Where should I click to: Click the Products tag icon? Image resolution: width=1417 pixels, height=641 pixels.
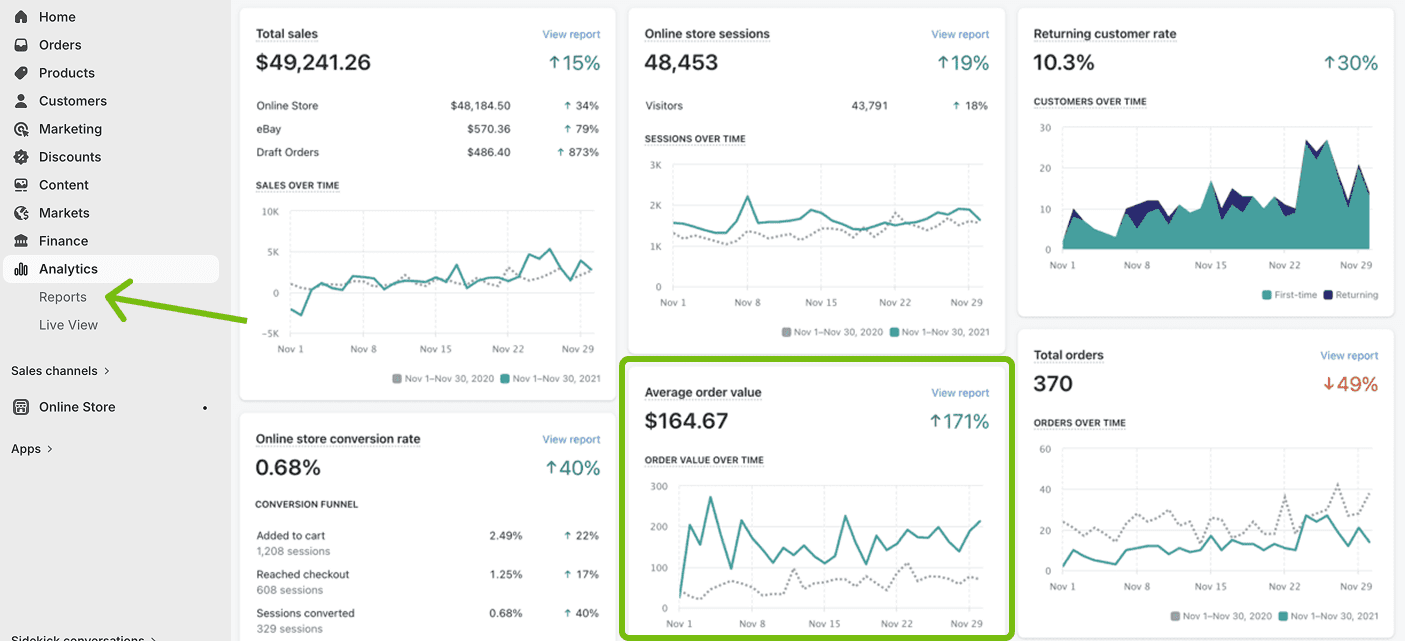pyautogui.click(x=22, y=72)
